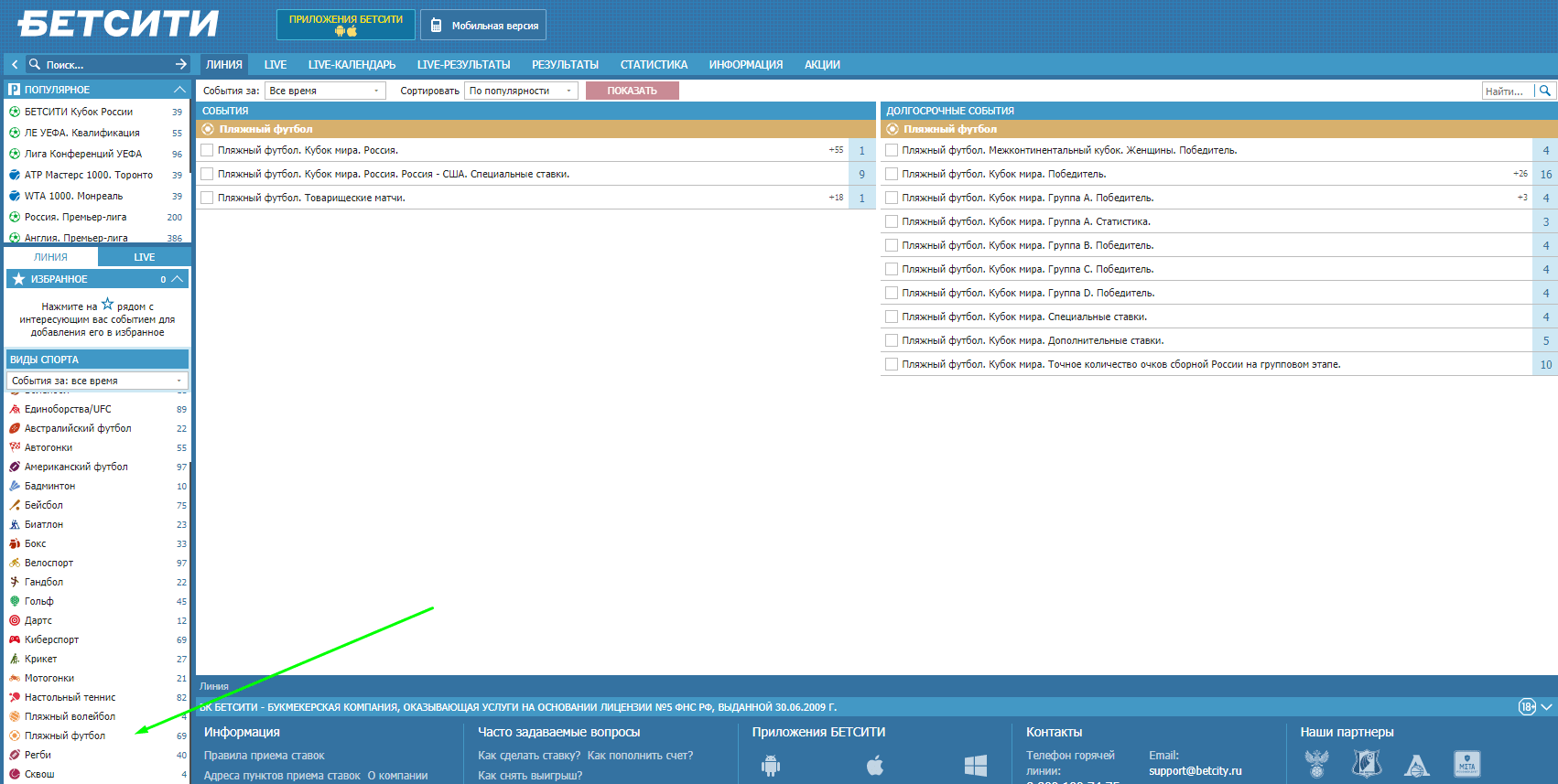This screenshot has width=1558, height=784.
Task: Open the Правила приема ставок link
Action: (x=265, y=756)
